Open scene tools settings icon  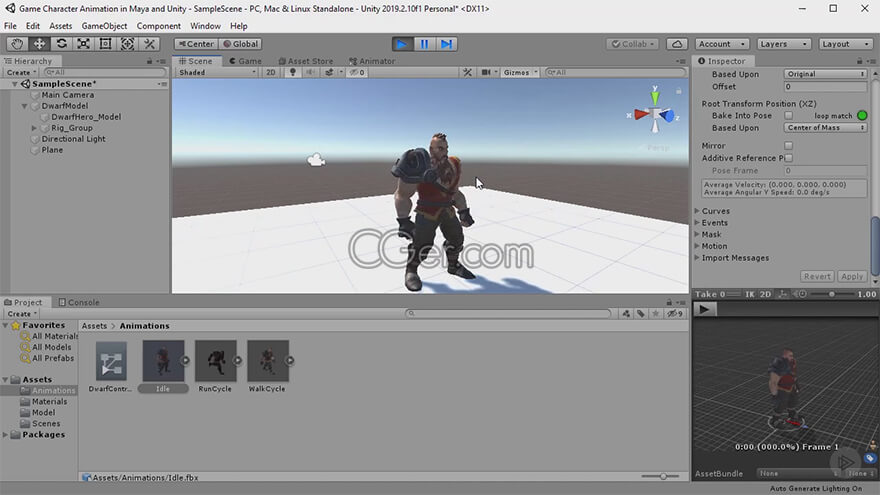tap(467, 72)
